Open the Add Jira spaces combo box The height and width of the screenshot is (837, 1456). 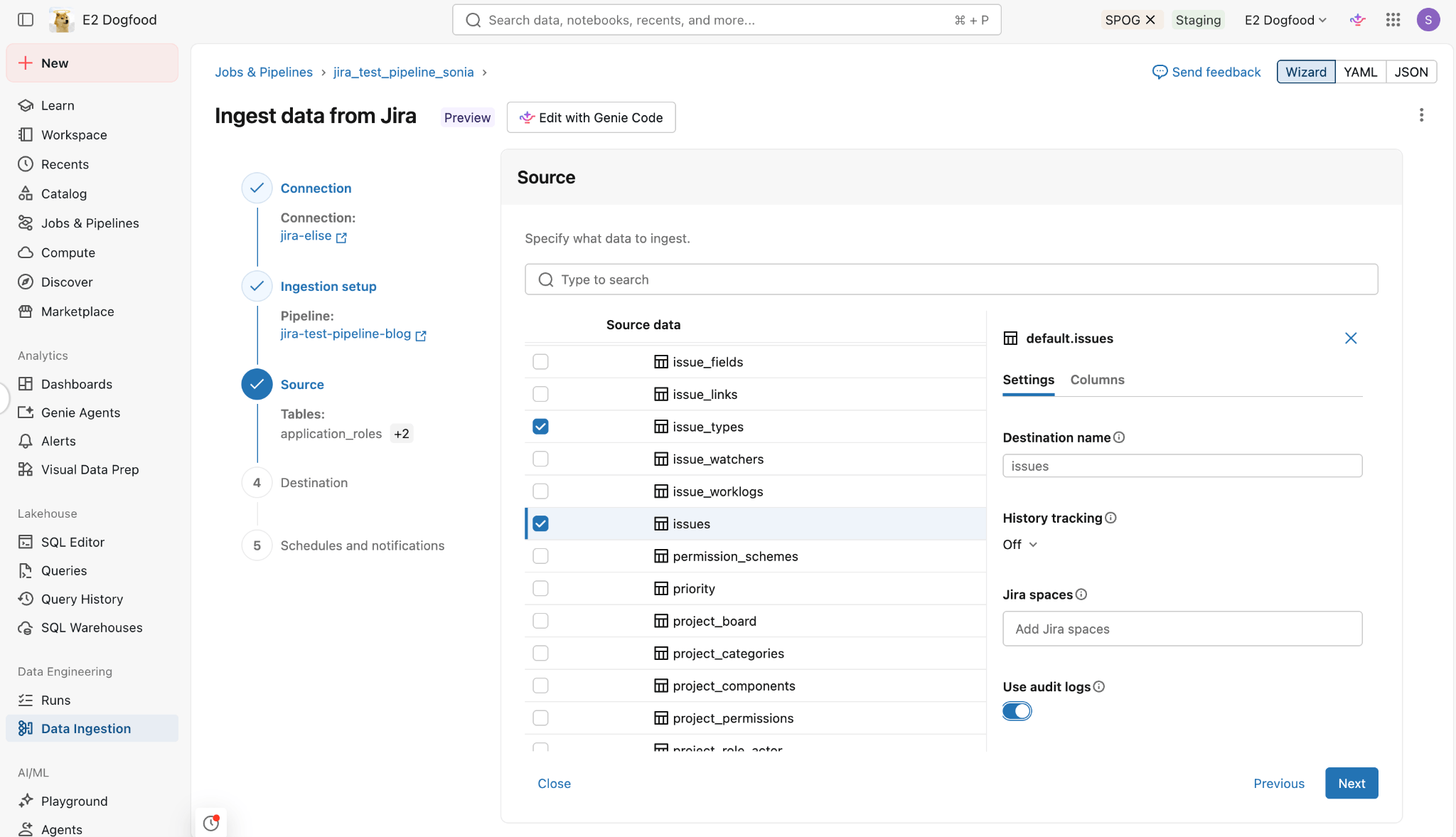[1182, 629]
